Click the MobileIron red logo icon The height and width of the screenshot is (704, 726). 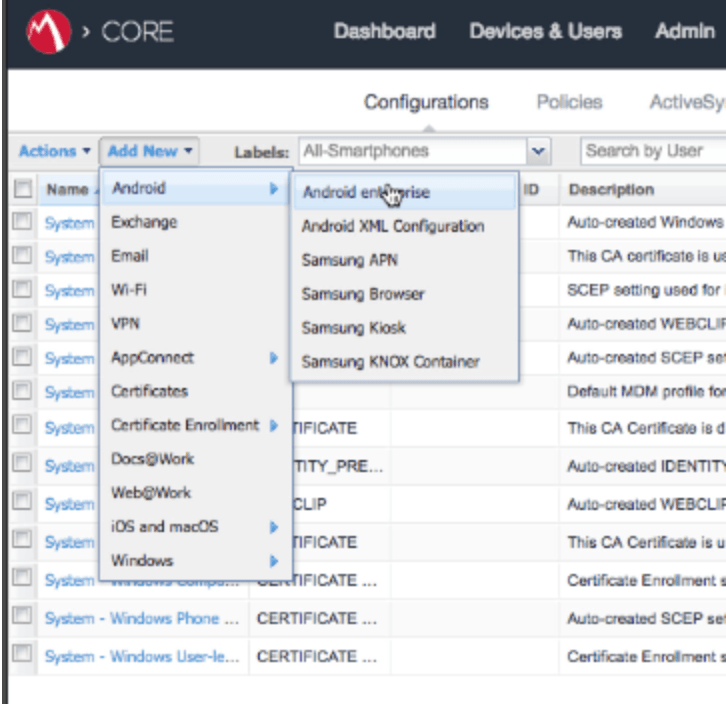(49, 31)
